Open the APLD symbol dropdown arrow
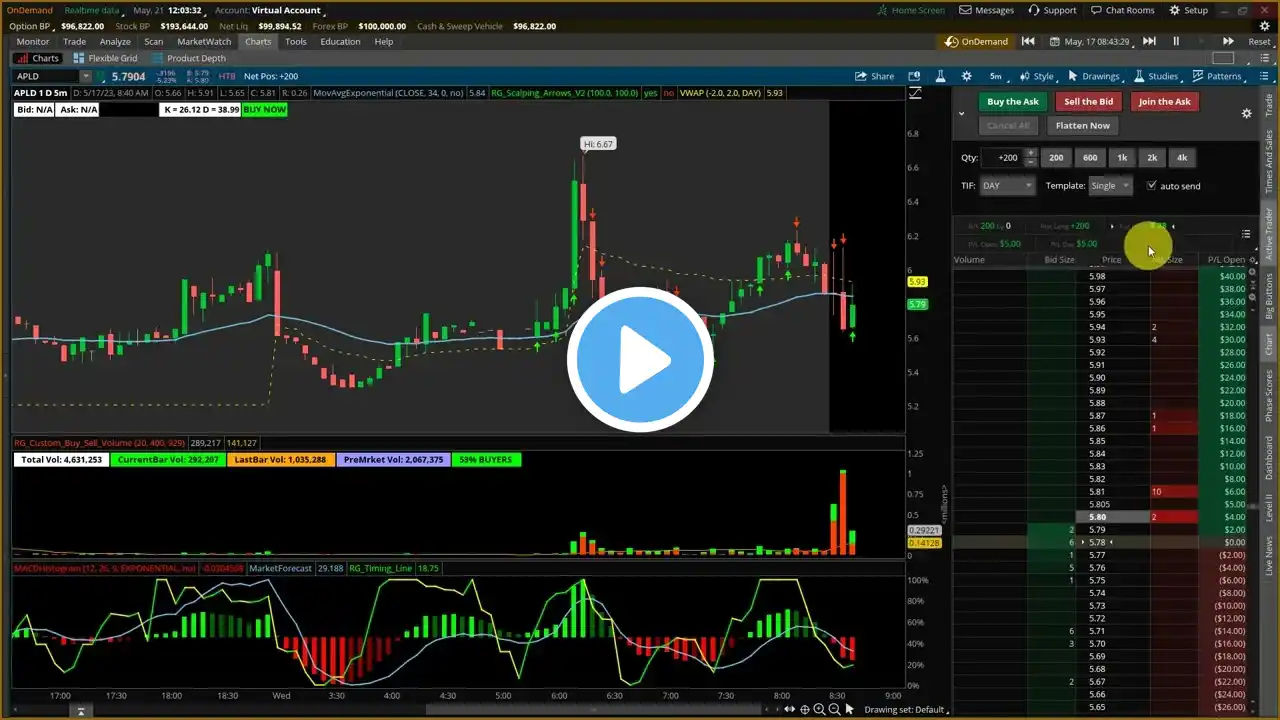This screenshot has width=1280, height=720. point(86,76)
